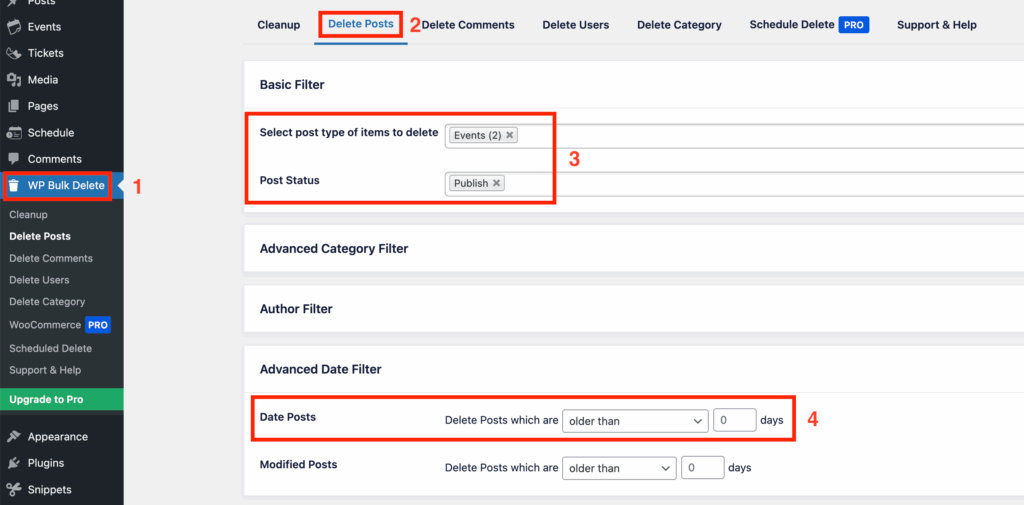Viewport: 1024px width, 505px height.
Task: Click Delete Category in sidebar submenu
Action: click(47, 302)
